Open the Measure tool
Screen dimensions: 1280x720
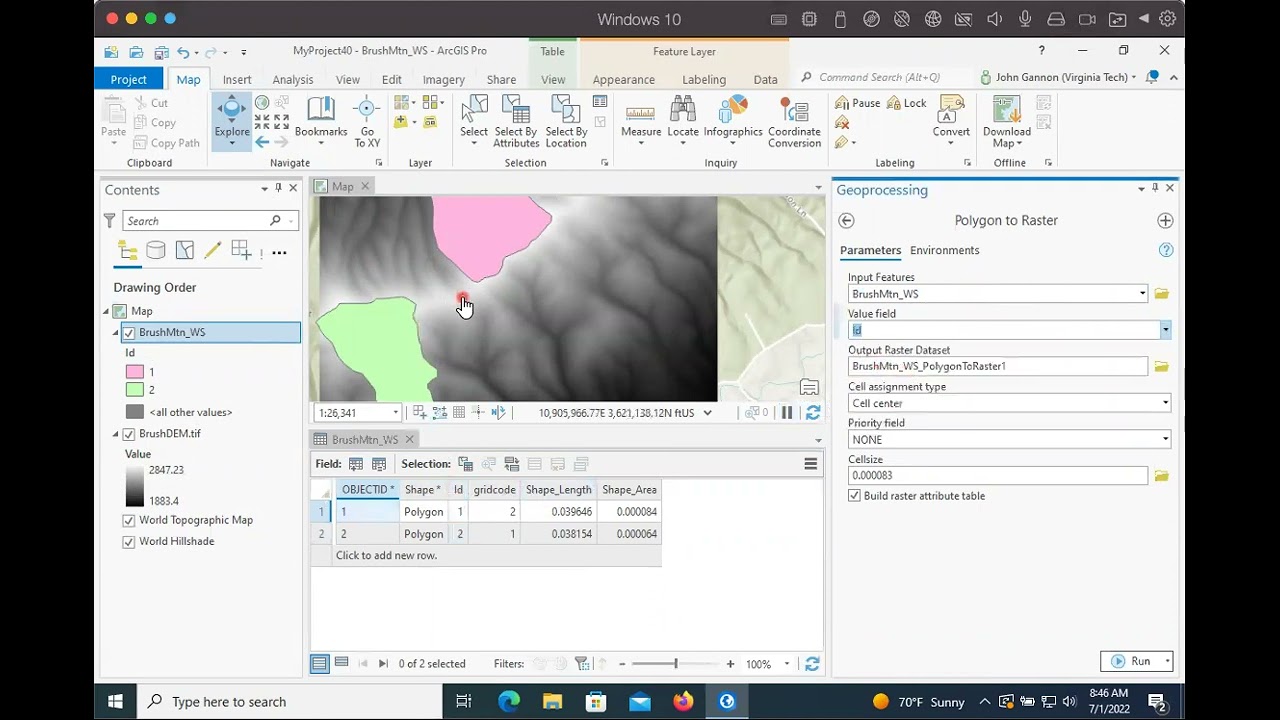[641, 120]
